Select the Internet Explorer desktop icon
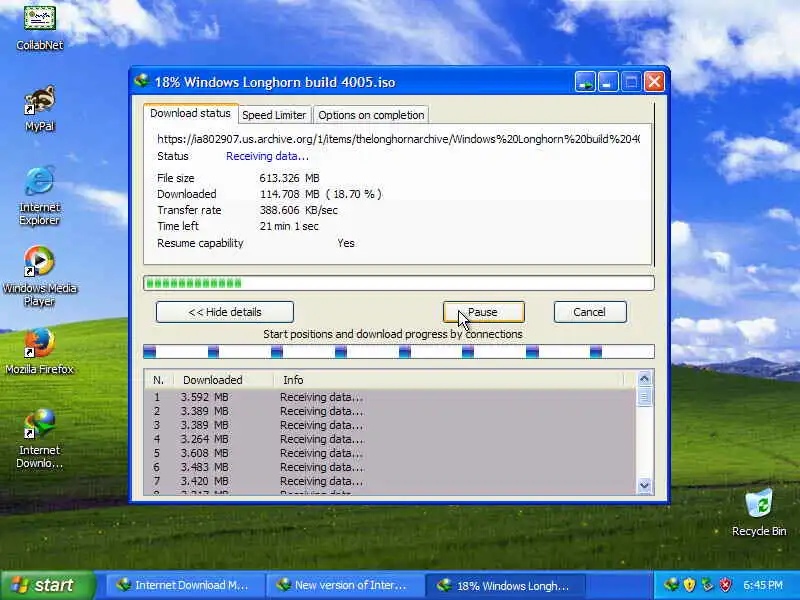800x600 pixels. click(x=39, y=195)
